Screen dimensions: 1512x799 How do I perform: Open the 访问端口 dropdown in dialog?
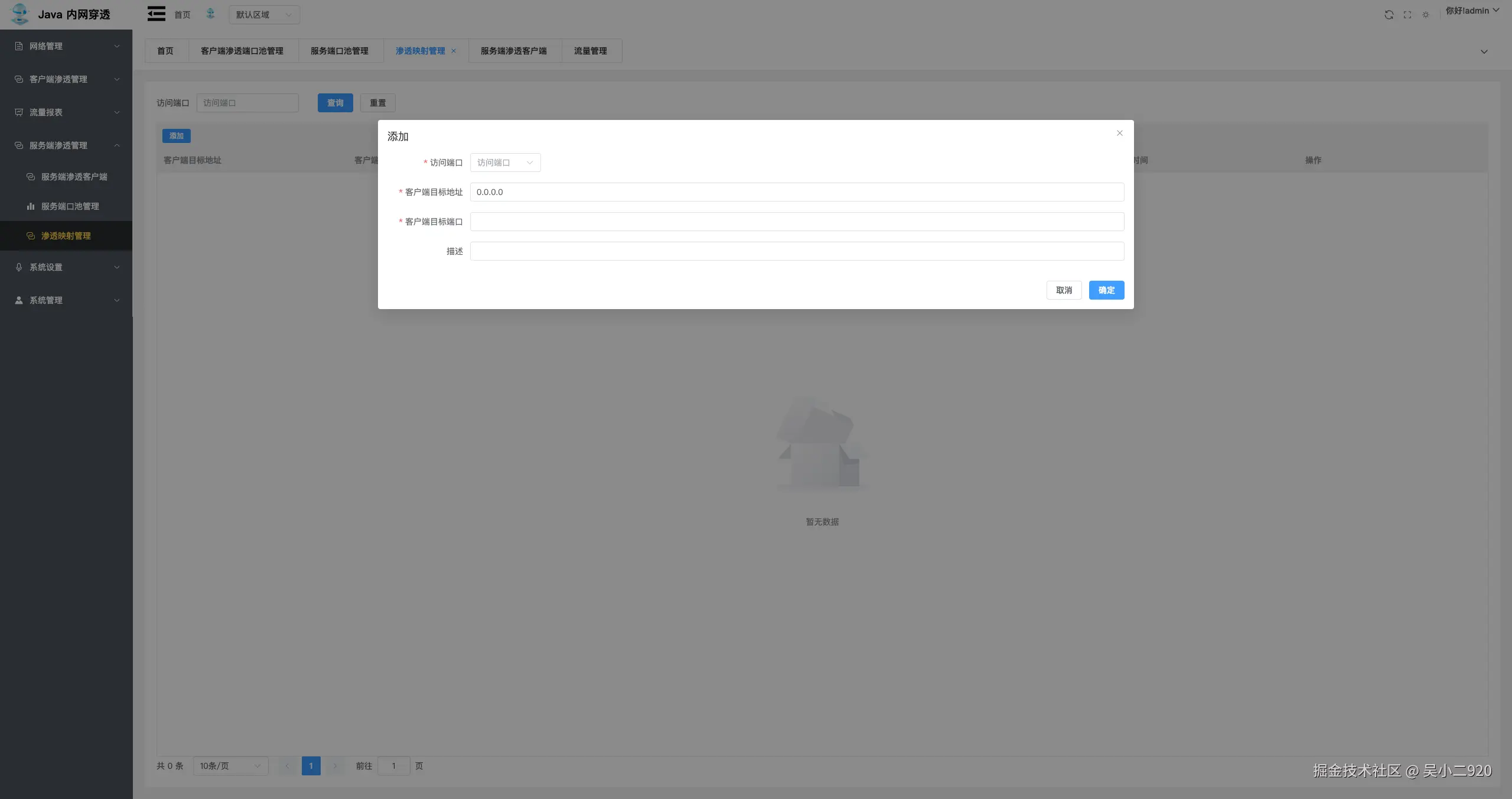point(505,163)
